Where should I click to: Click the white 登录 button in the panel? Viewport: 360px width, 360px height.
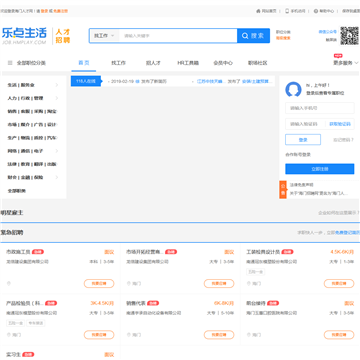click(303, 140)
